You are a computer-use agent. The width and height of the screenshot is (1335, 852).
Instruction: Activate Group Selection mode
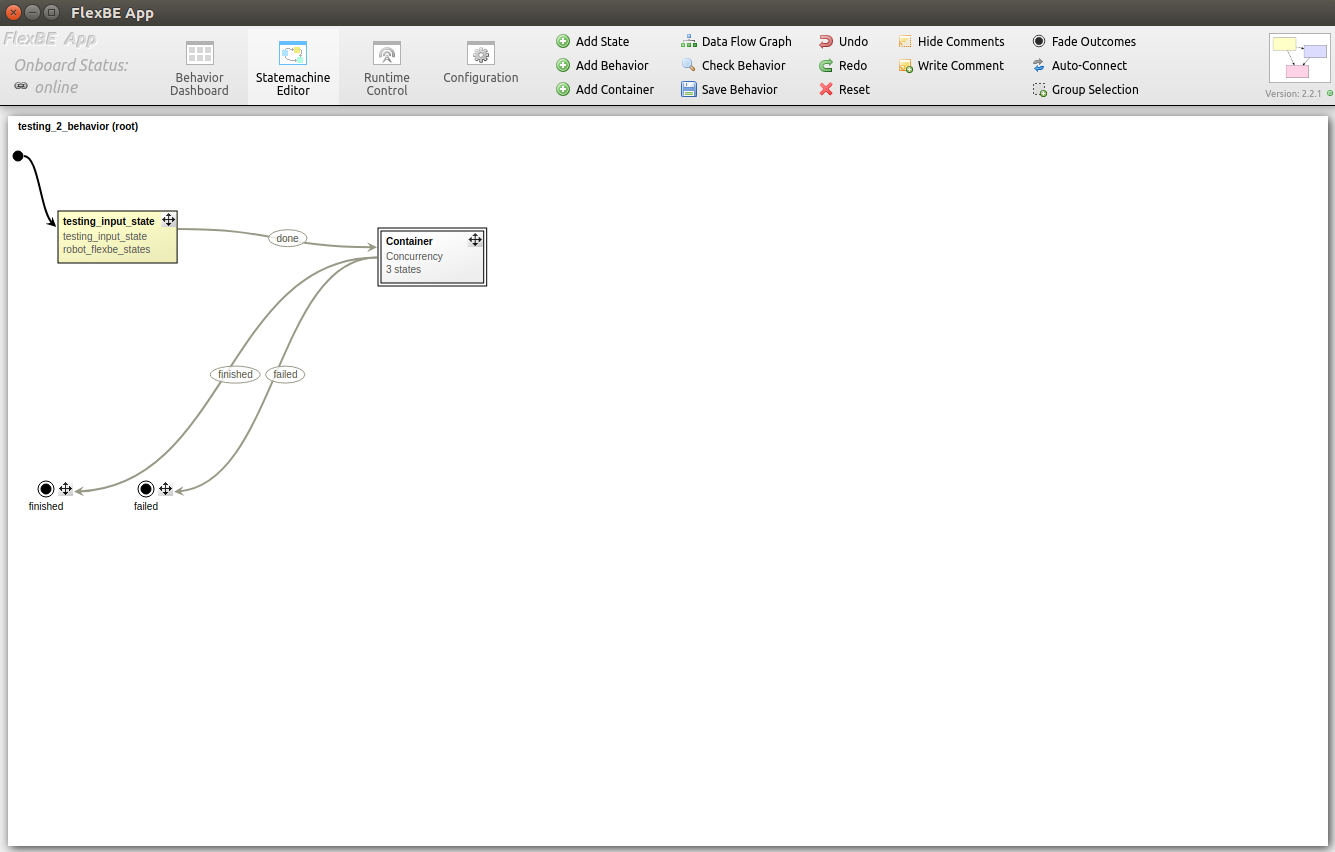pyautogui.click(x=1037, y=89)
